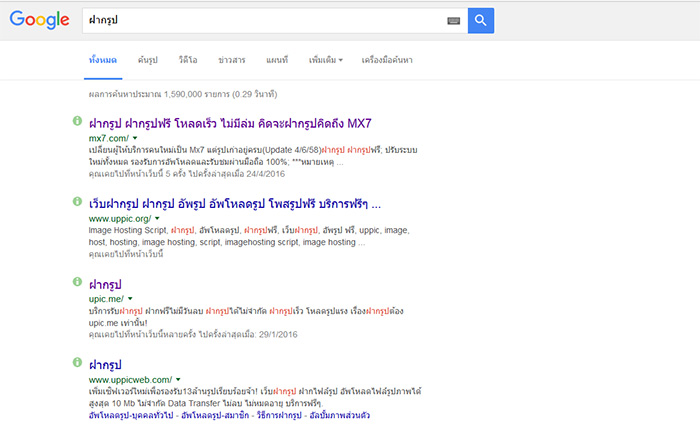The image size is (700, 429).
Task: Open ฝากรูป result from www.uppicweb.com
Action: pos(105,365)
